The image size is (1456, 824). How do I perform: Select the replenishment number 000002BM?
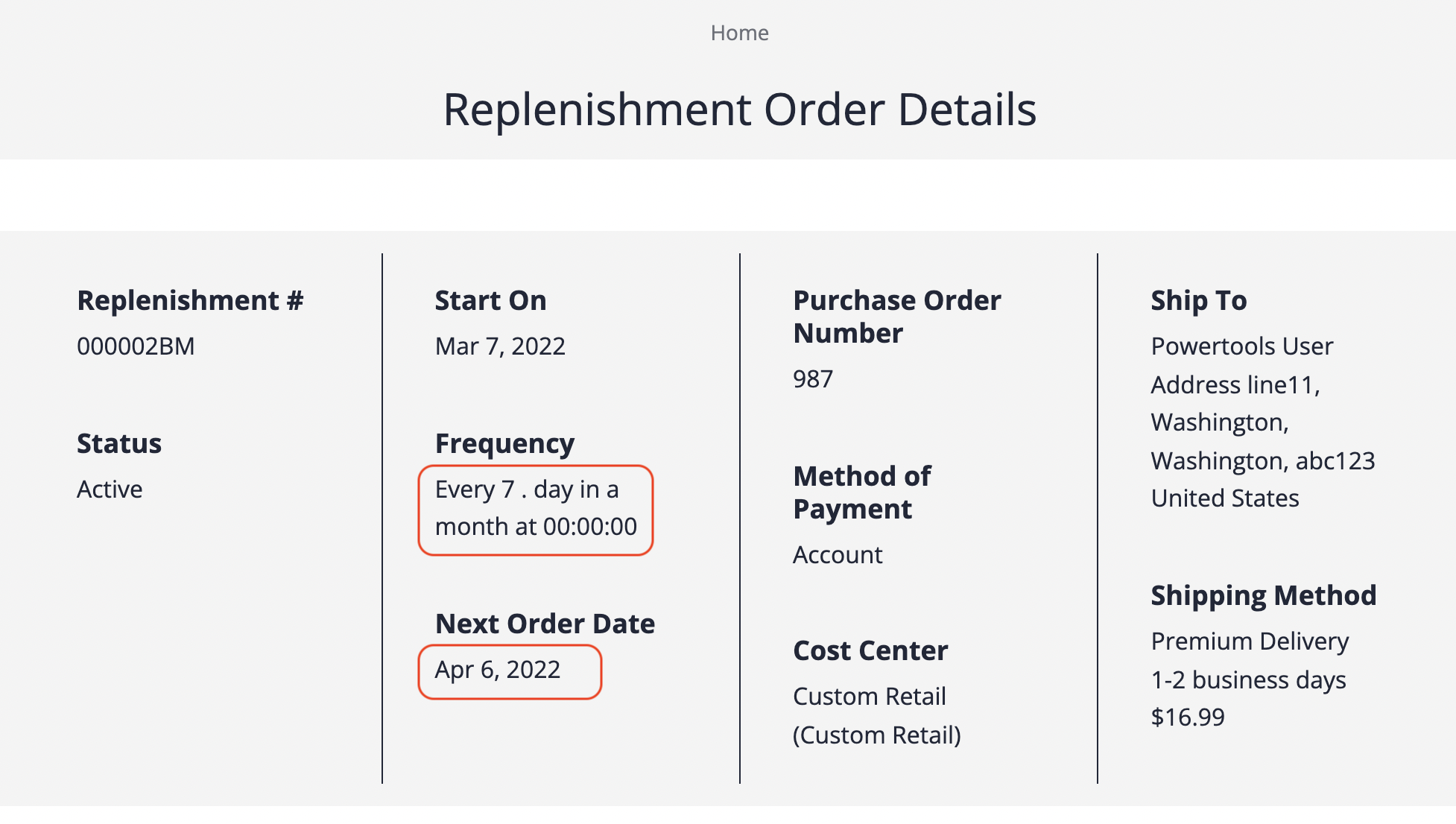click(x=136, y=346)
